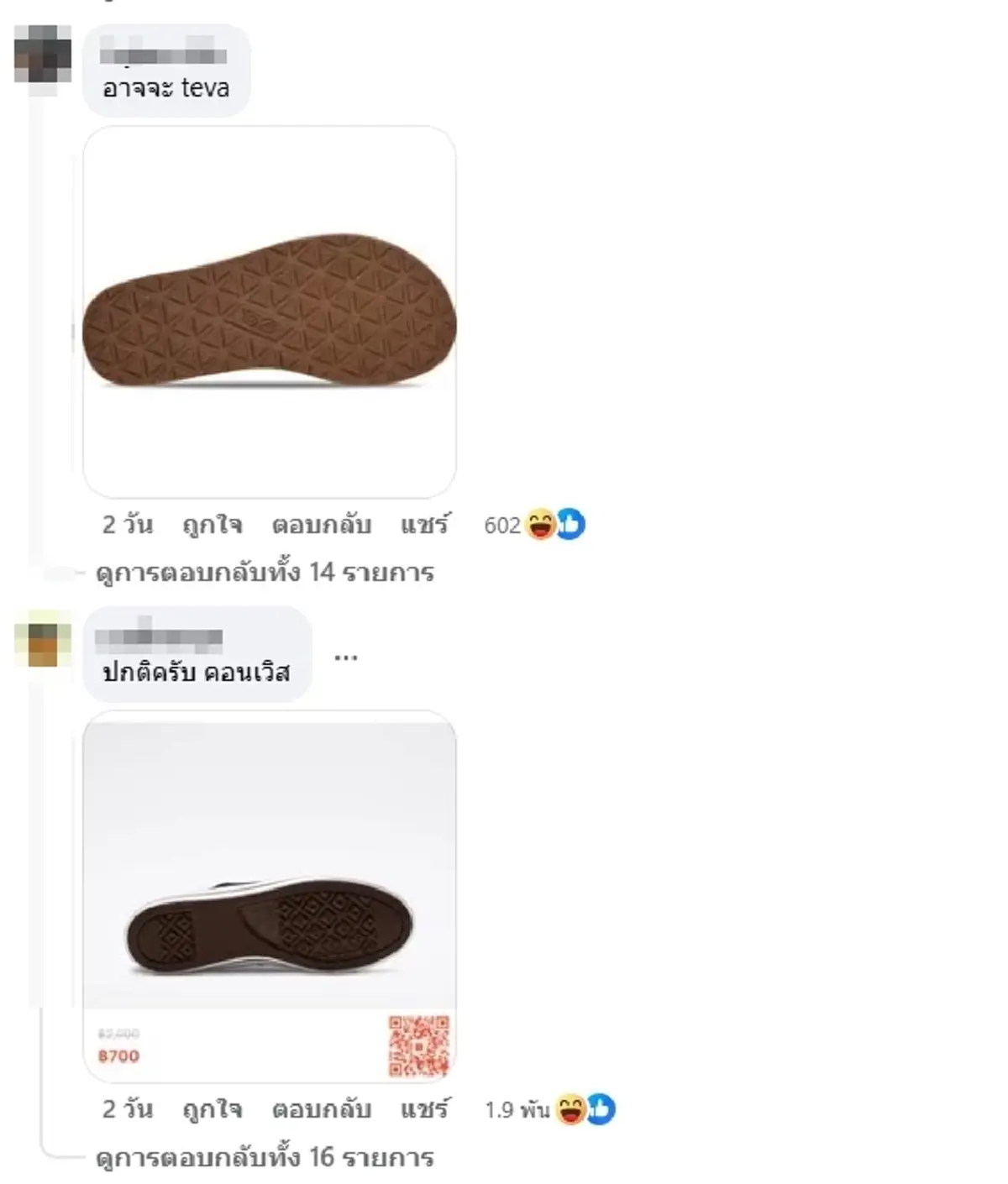Expand all 14 replies under Teva comment
1008x1184 pixels.
(x=265, y=573)
